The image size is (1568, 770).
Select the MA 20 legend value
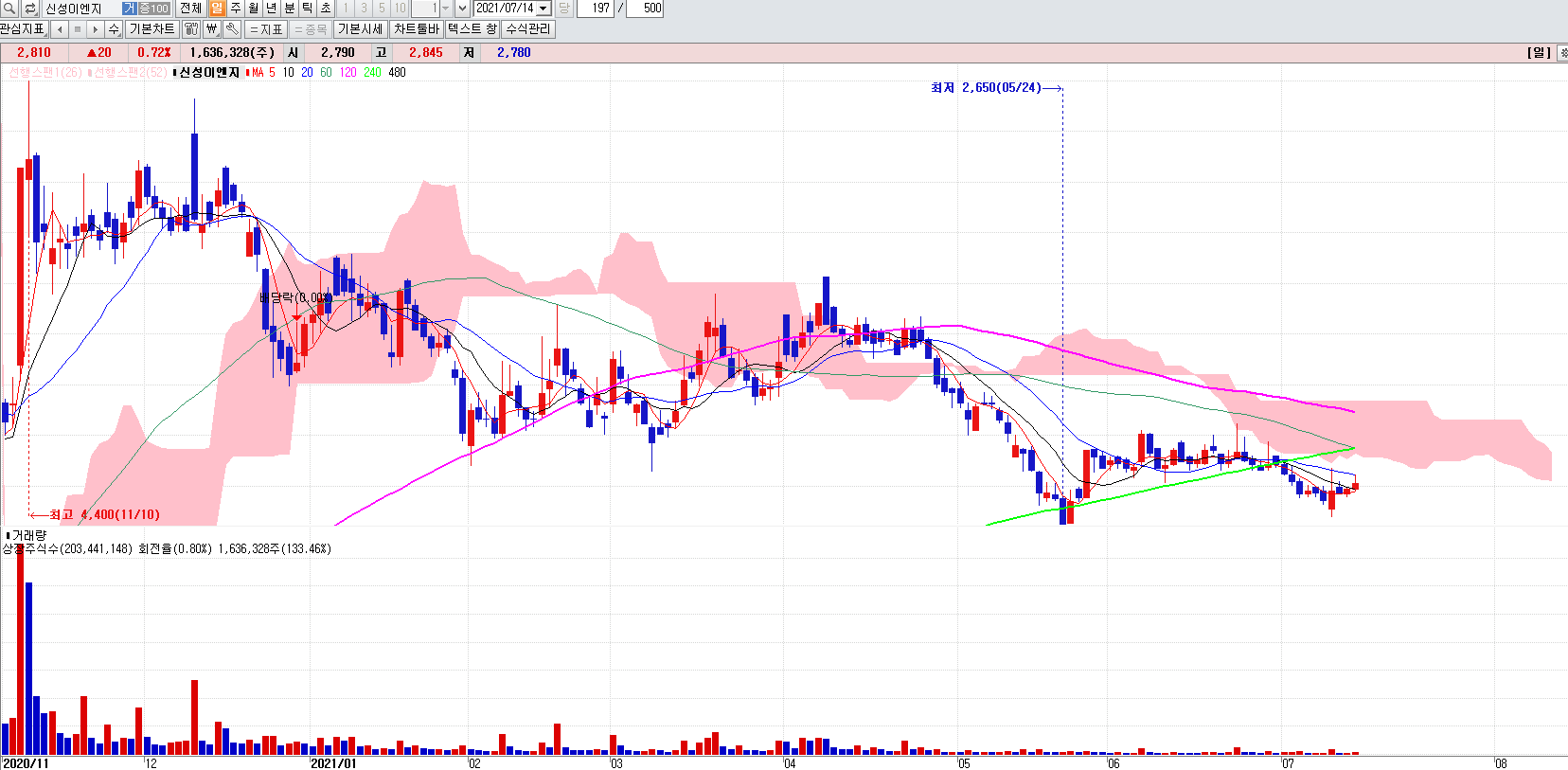[x=307, y=73]
